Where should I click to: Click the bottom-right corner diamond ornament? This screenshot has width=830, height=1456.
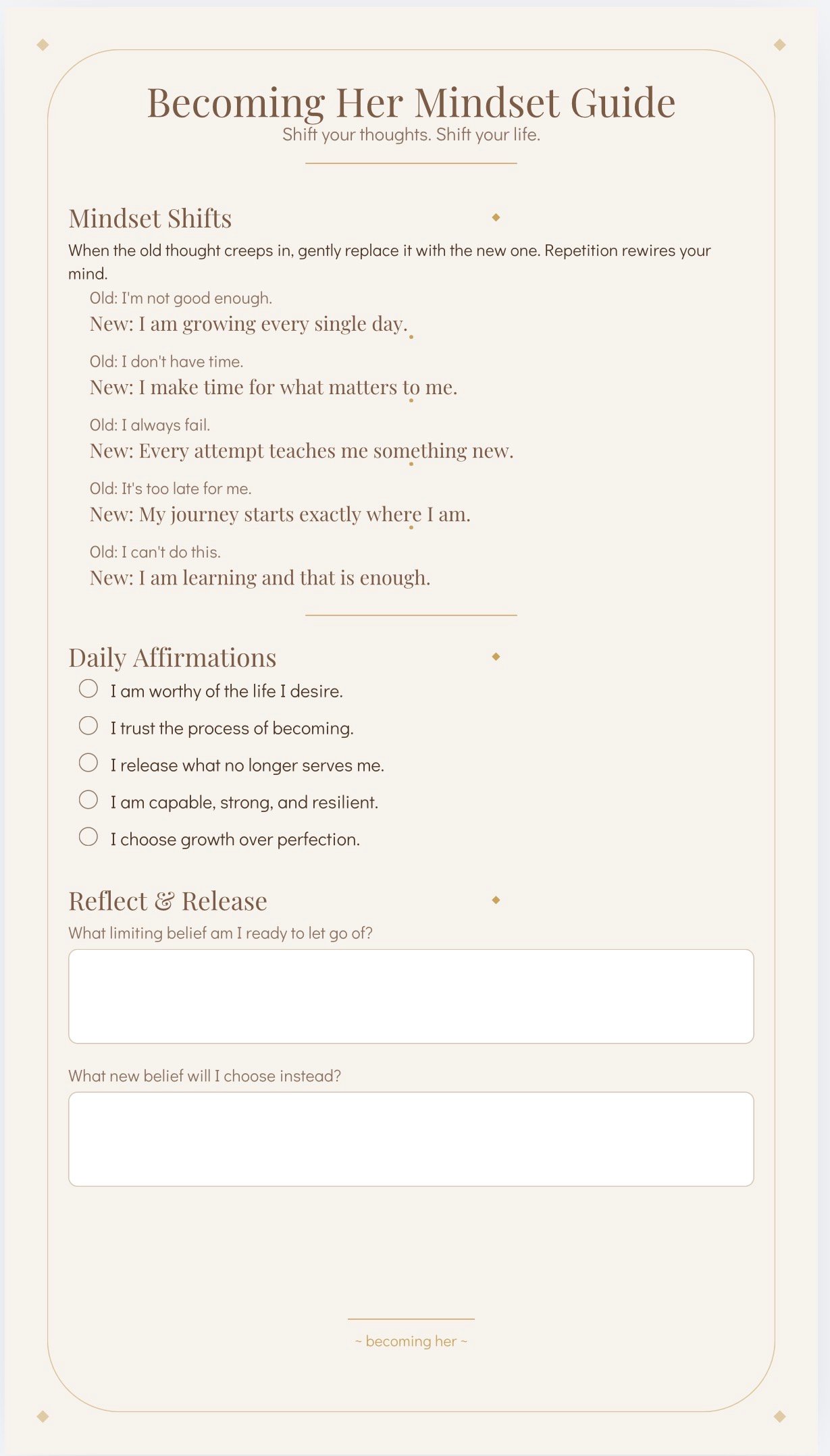(x=779, y=1416)
